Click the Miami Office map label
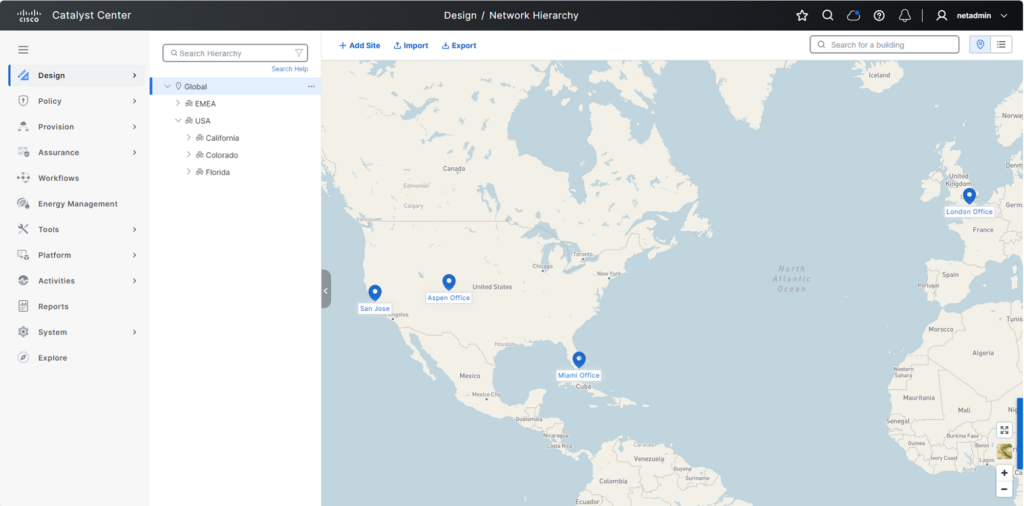Image resolution: width=1024 pixels, height=506 pixels. coord(579,375)
